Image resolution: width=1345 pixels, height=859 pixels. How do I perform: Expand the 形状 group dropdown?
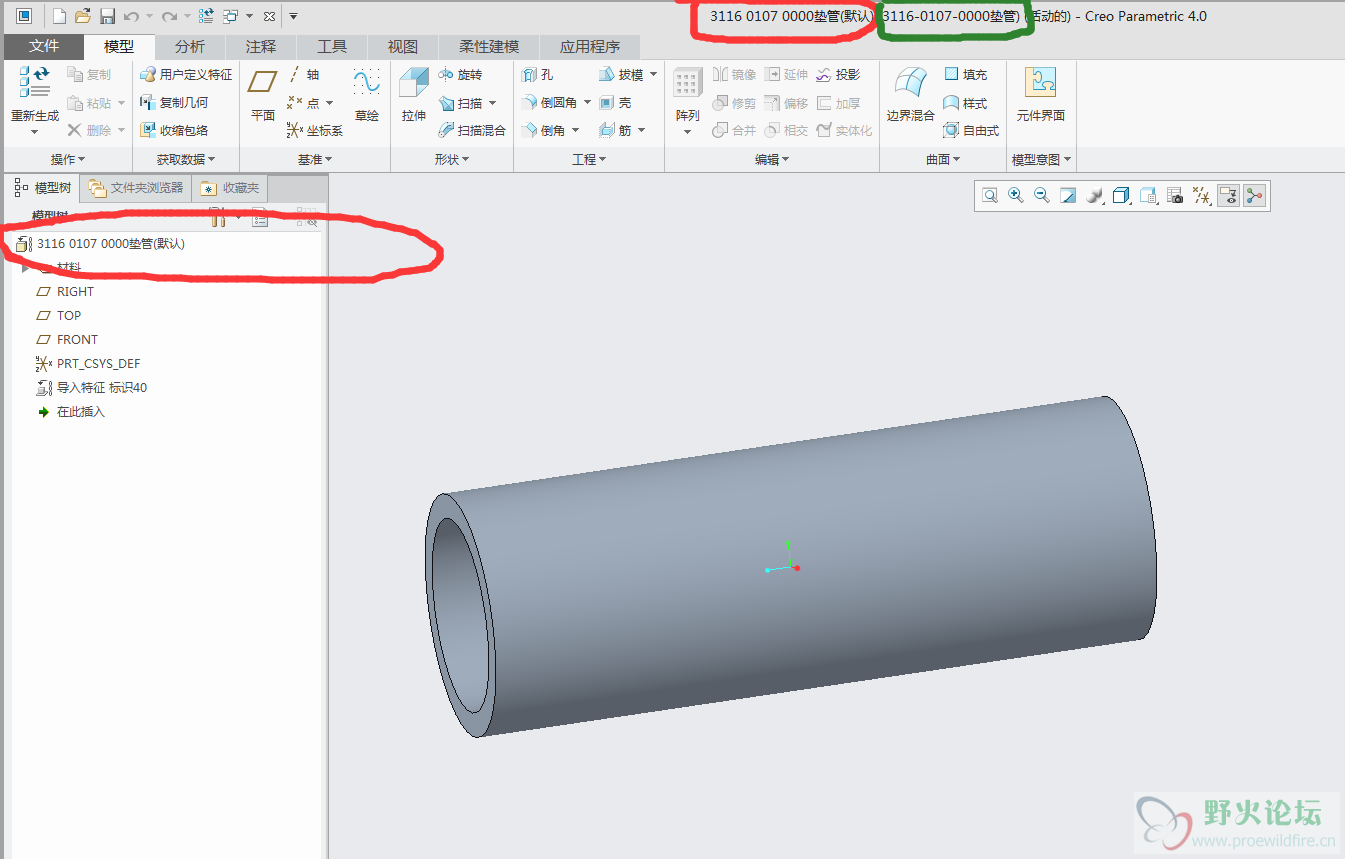click(x=452, y=159)
